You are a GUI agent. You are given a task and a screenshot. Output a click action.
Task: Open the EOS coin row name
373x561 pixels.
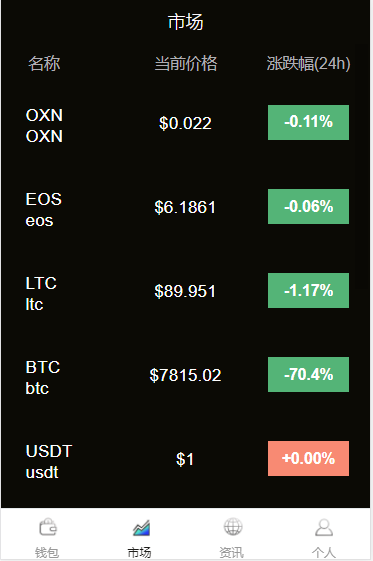click(43, 210)
